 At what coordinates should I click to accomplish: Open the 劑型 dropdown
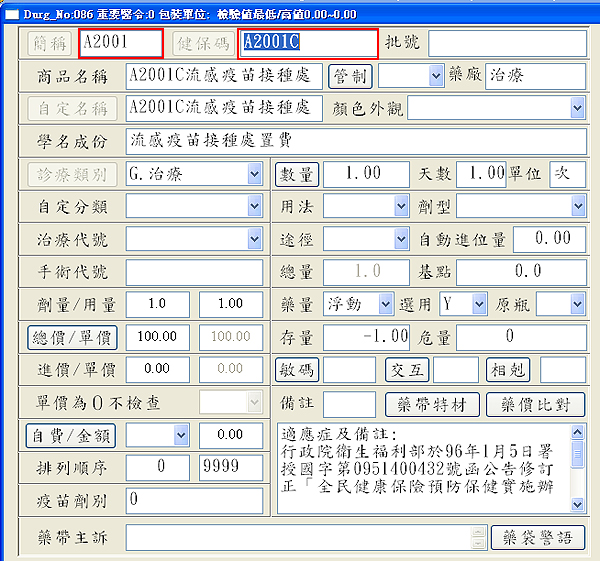[577, 206]
